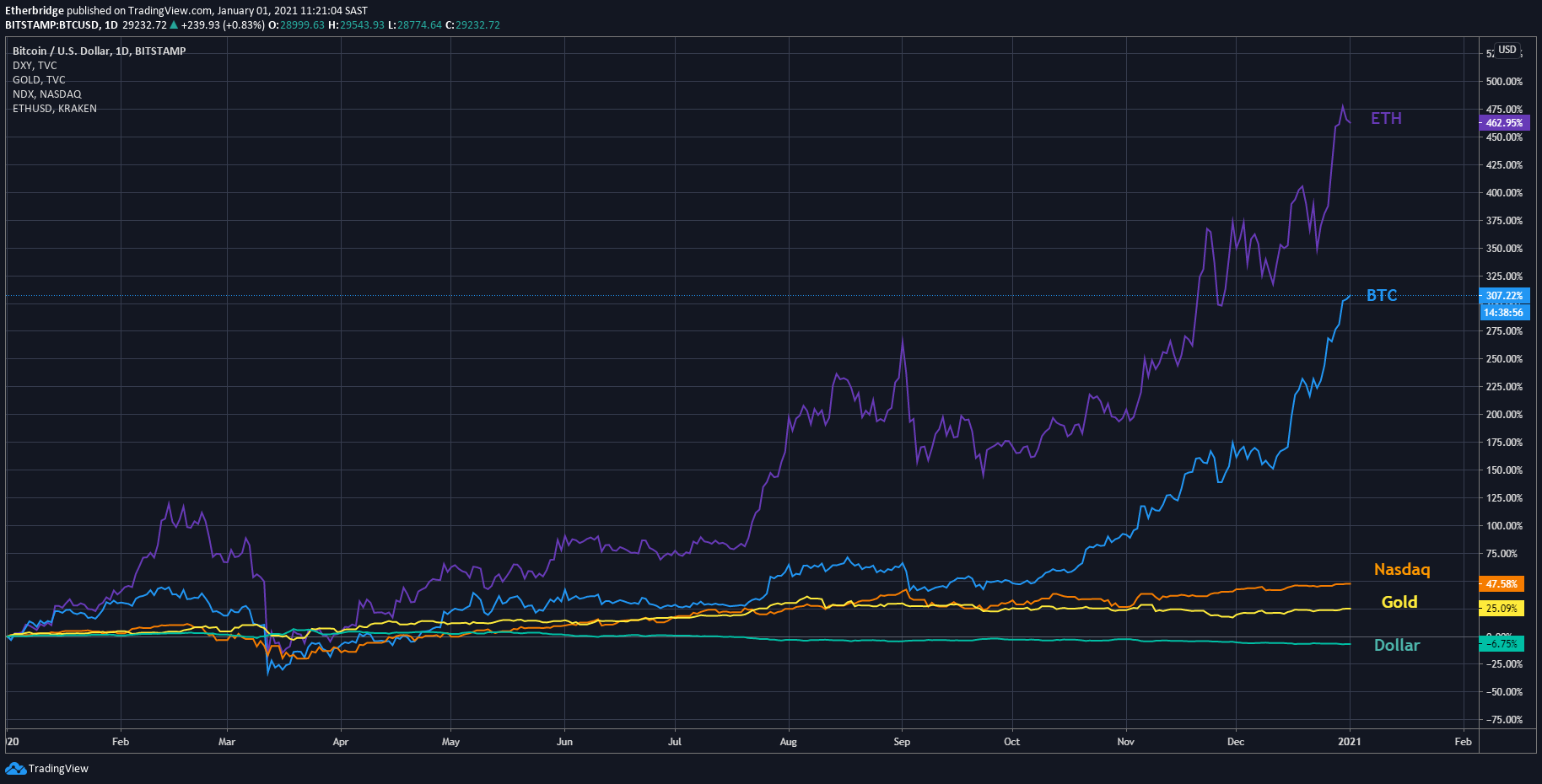Click the yellow Gold annotation text
Screen dimensions: 1542x784
pos(1399,602)
